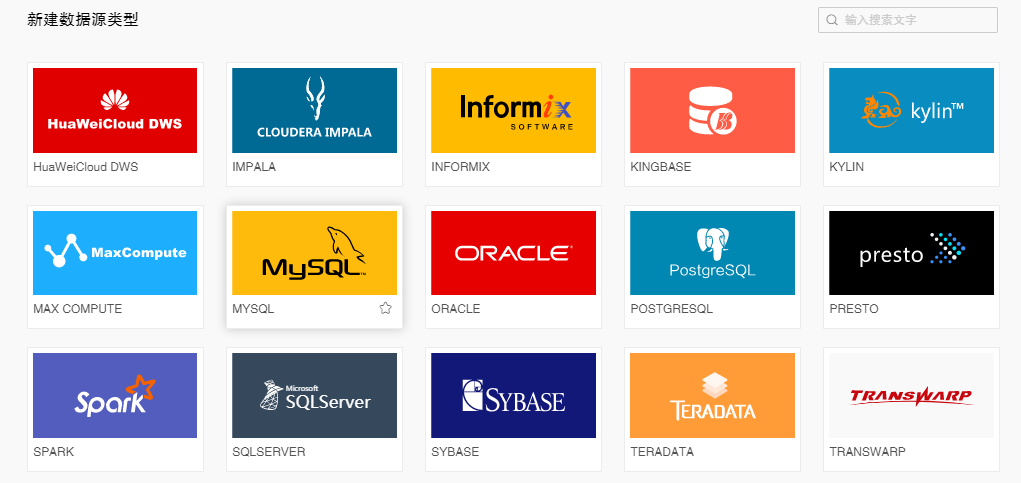This screenshot has height=483, width=1021.
Task: Select the Informix Software logo tile
Action: point(513,111)
